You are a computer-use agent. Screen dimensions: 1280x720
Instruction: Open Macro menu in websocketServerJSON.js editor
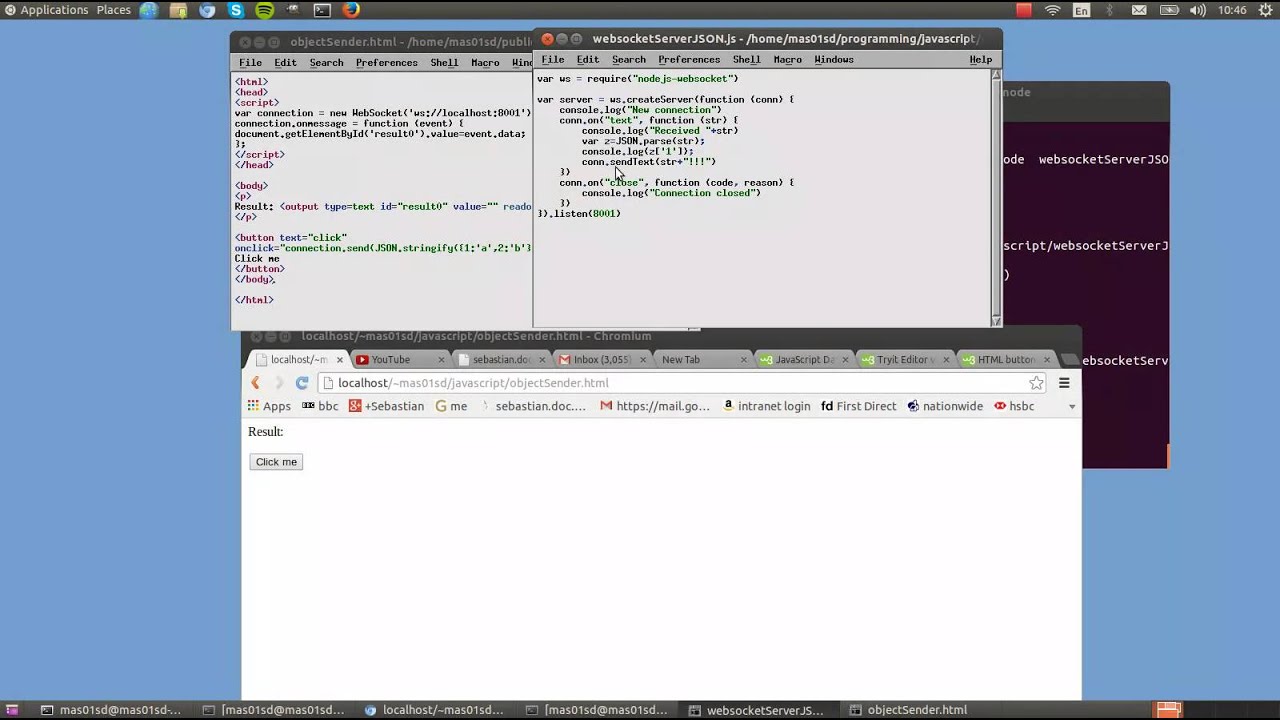pyautogui.click(x=787, y=60)
